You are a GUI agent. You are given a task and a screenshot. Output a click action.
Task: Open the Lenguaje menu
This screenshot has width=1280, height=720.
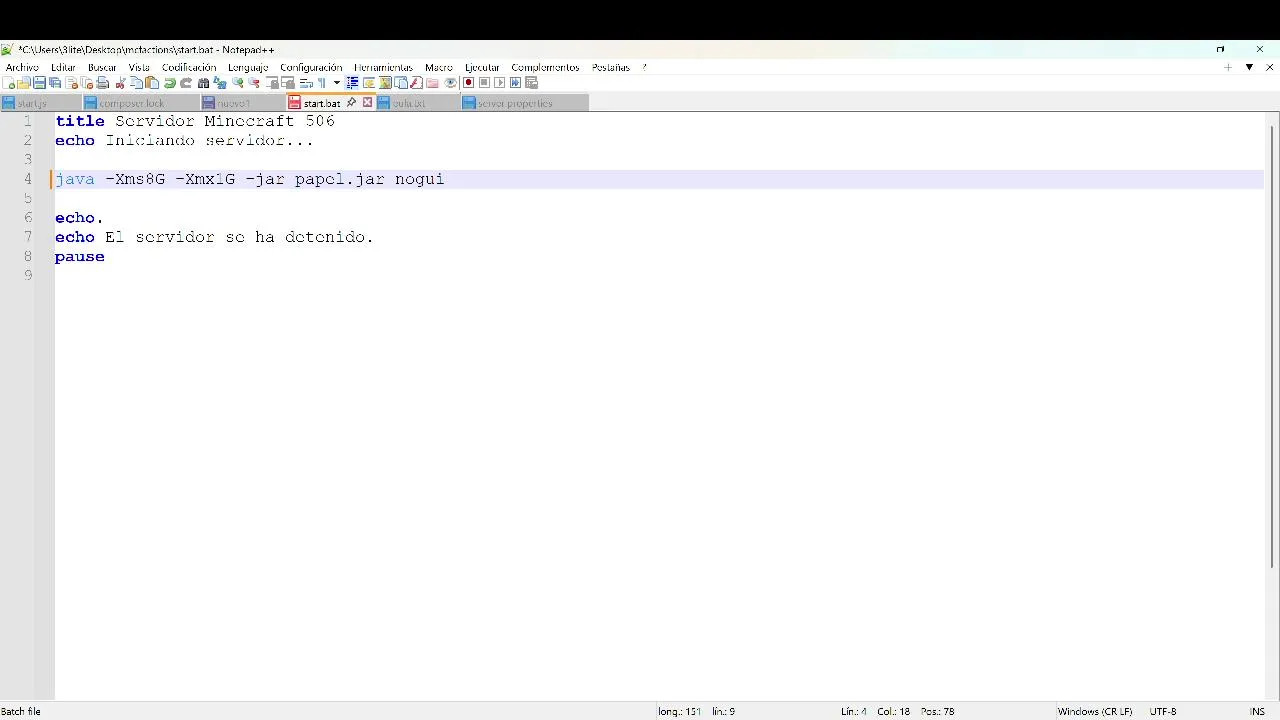(x=248, y=67)
